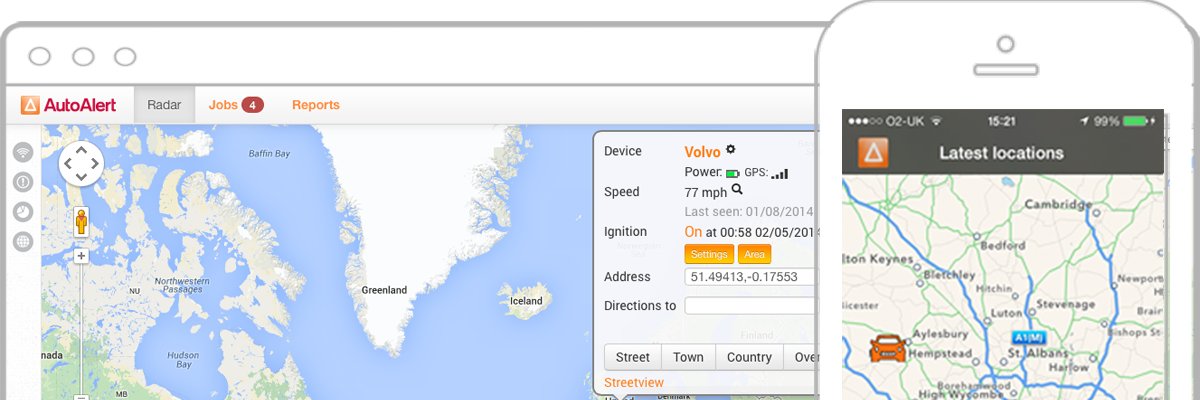Click the orange app icon in phone header
This screenshot has height=400, width=1200.
[x=874, y=153]
